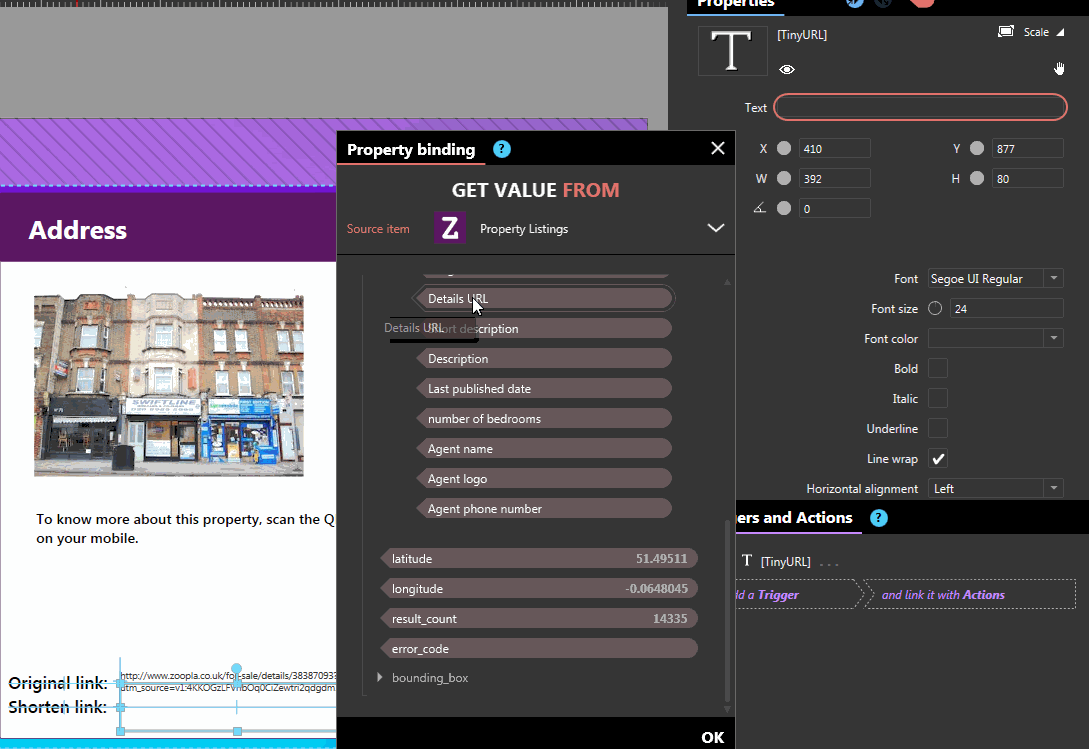Disable the Line wrap checkbox
Screen dimensions: 1089x749
[x=938, y=459]
